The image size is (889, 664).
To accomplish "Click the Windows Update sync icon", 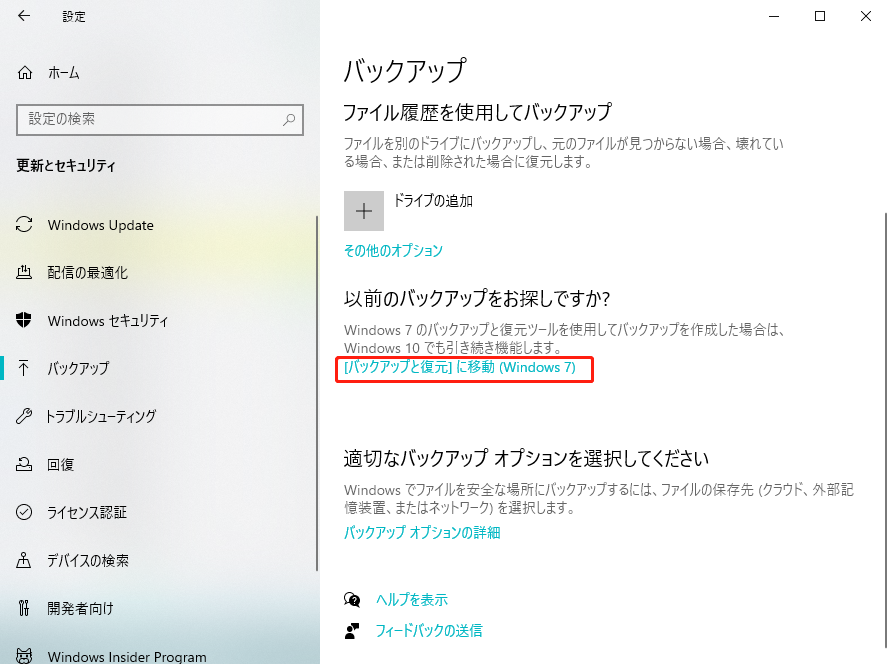I will pos(24,225).
